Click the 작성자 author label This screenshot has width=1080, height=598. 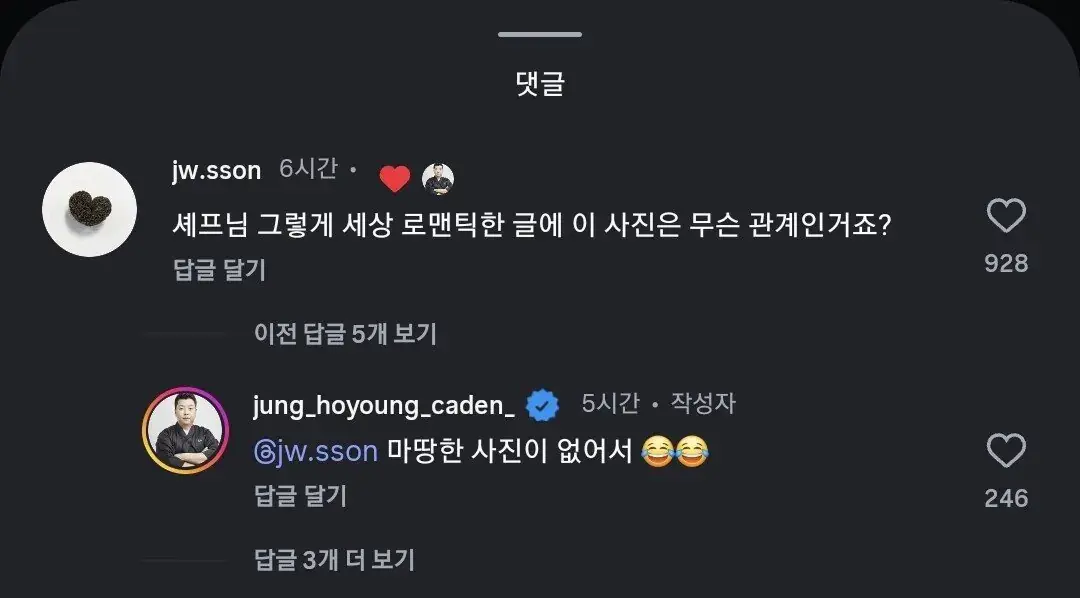coord(703,403)
